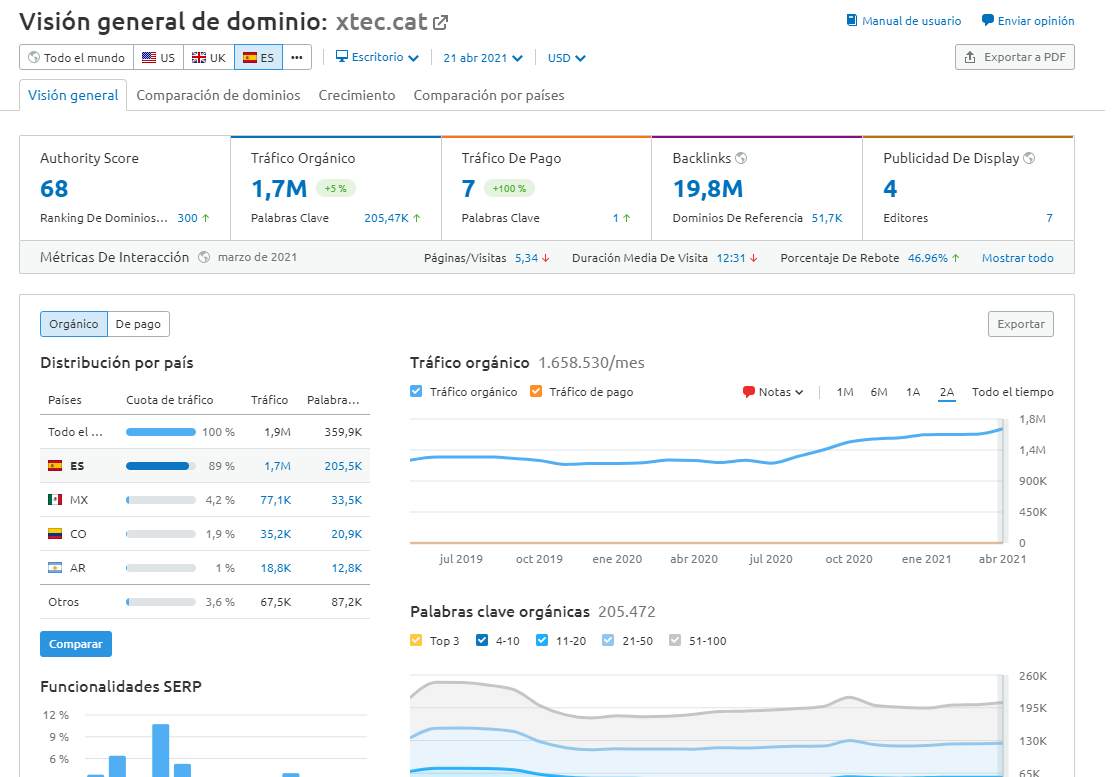Click the Enviar opinión speech bubble icon
The image size is (1112, 777).
click(x=988, y=21)
